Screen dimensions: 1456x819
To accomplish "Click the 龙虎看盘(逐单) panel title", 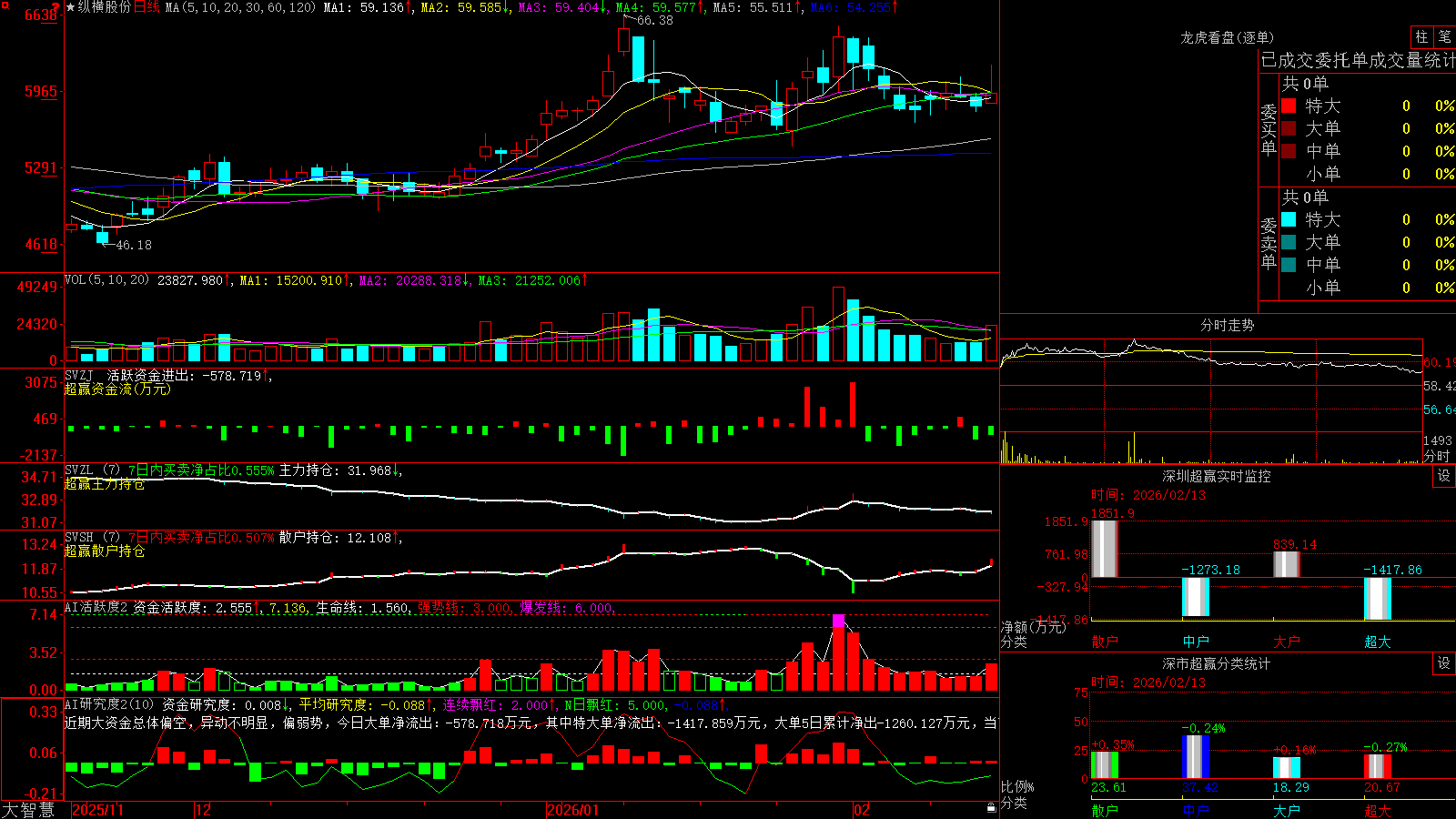I will point(1227,37).
